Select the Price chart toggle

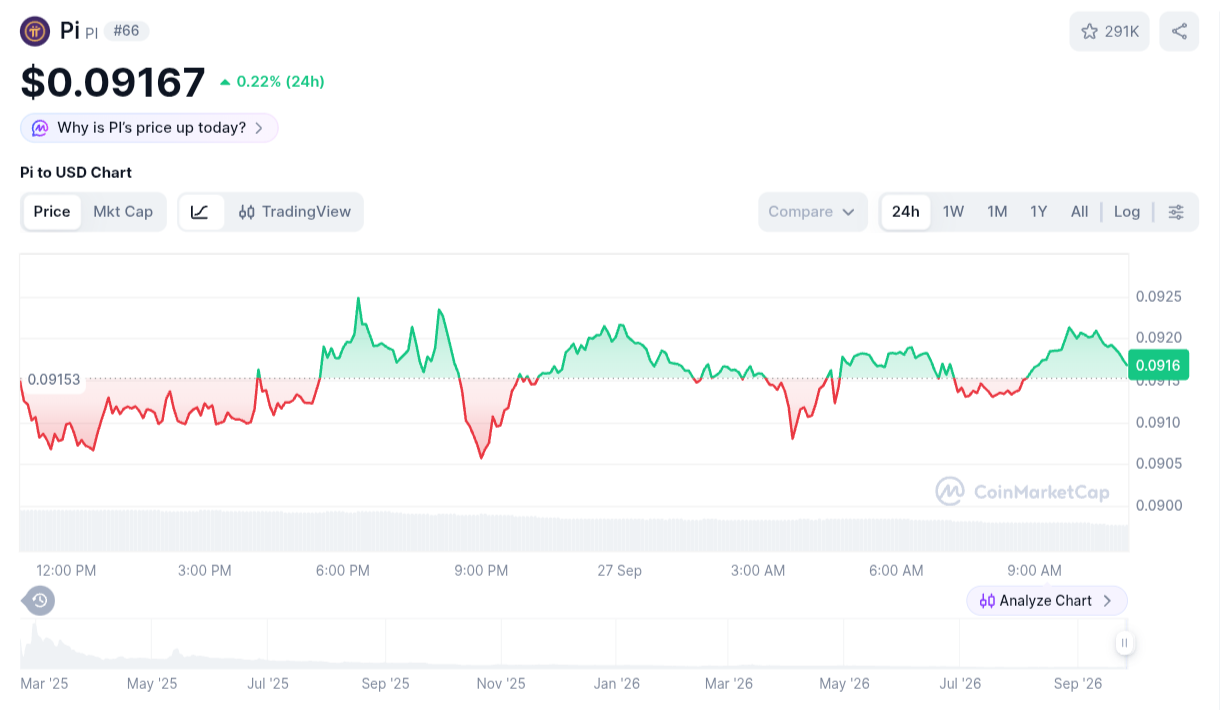(x=52, y=212)
